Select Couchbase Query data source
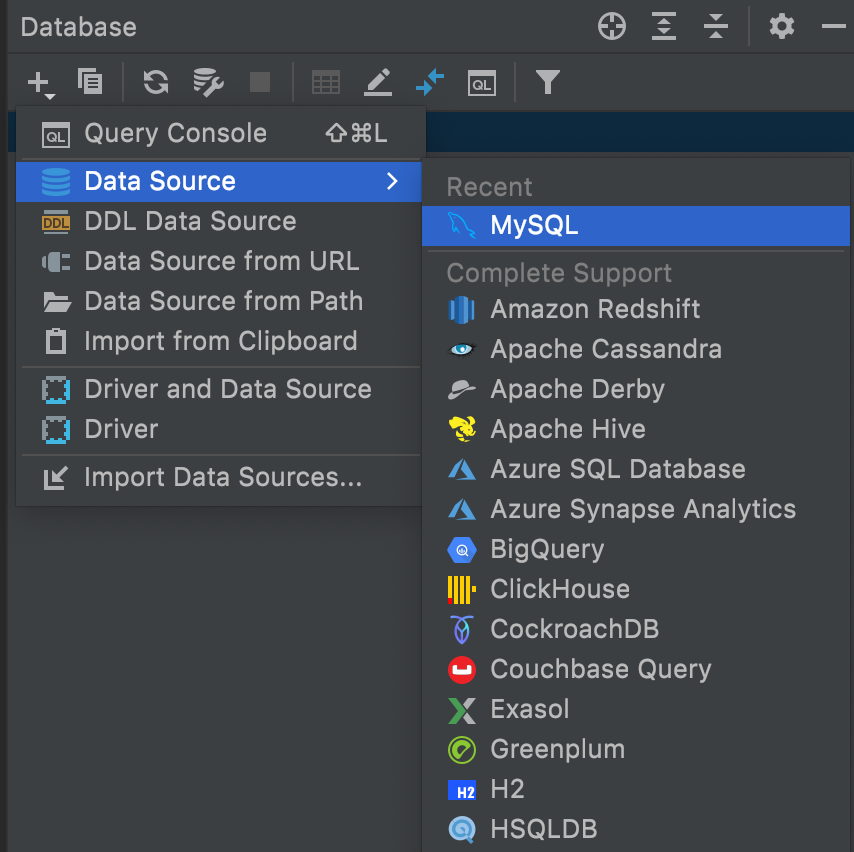Image resolution: width=854 pixels, height=852 pixels. click(636, 670)
